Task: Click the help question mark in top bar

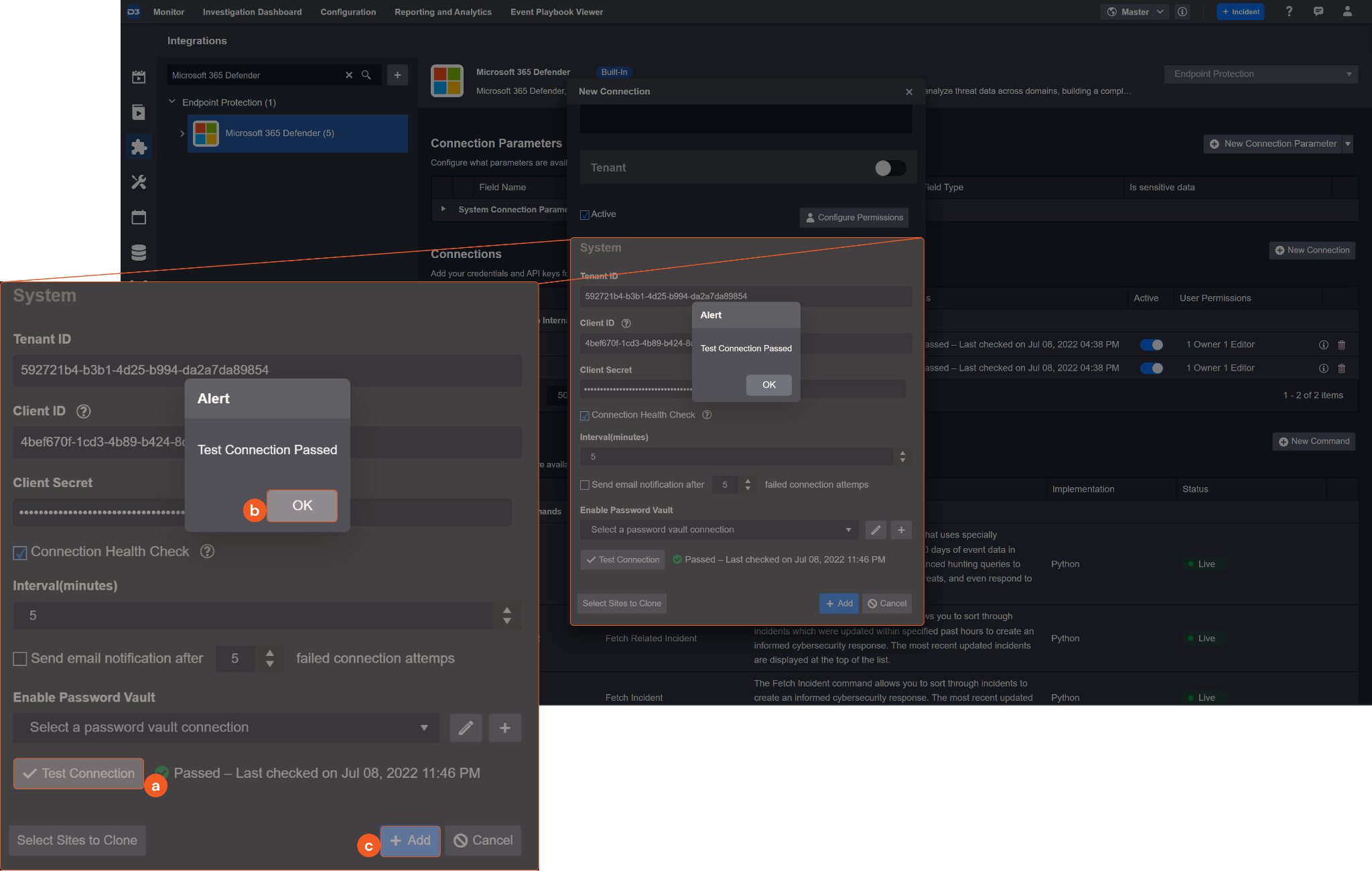Action: (x=1289, y=11)
